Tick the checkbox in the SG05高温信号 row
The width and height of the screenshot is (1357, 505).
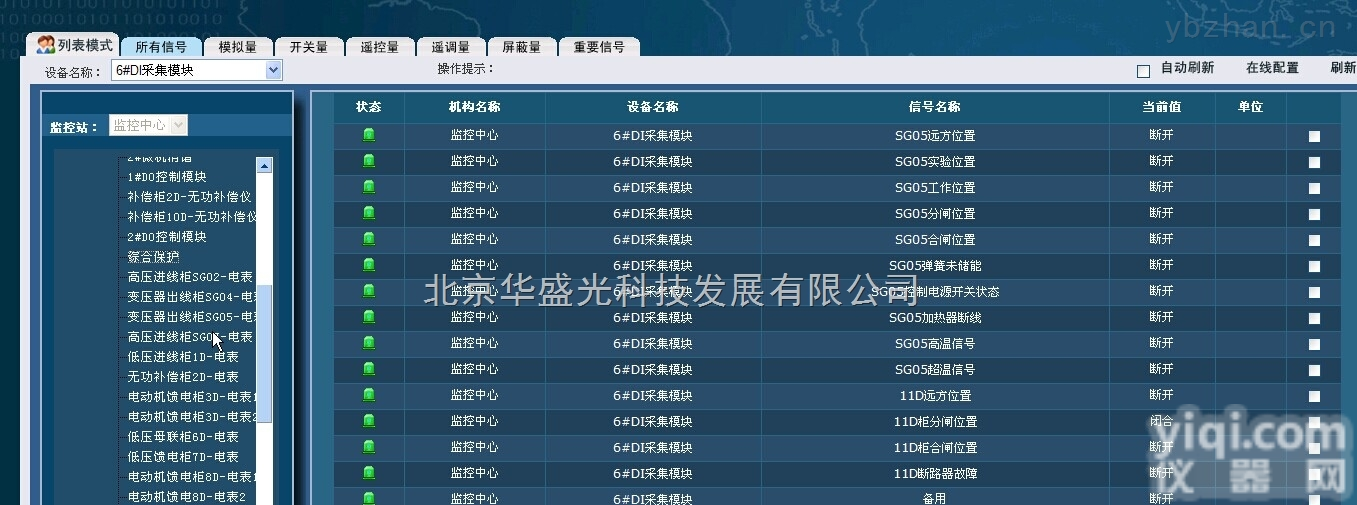(1314, 344)
